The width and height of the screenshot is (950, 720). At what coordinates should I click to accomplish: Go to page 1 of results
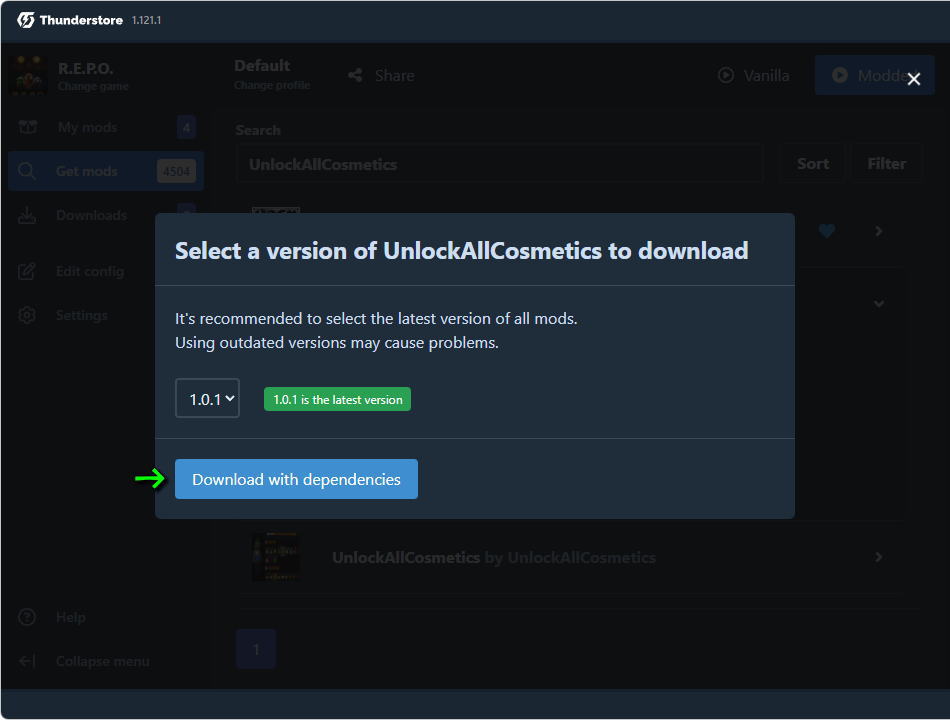tap(256, 649)
